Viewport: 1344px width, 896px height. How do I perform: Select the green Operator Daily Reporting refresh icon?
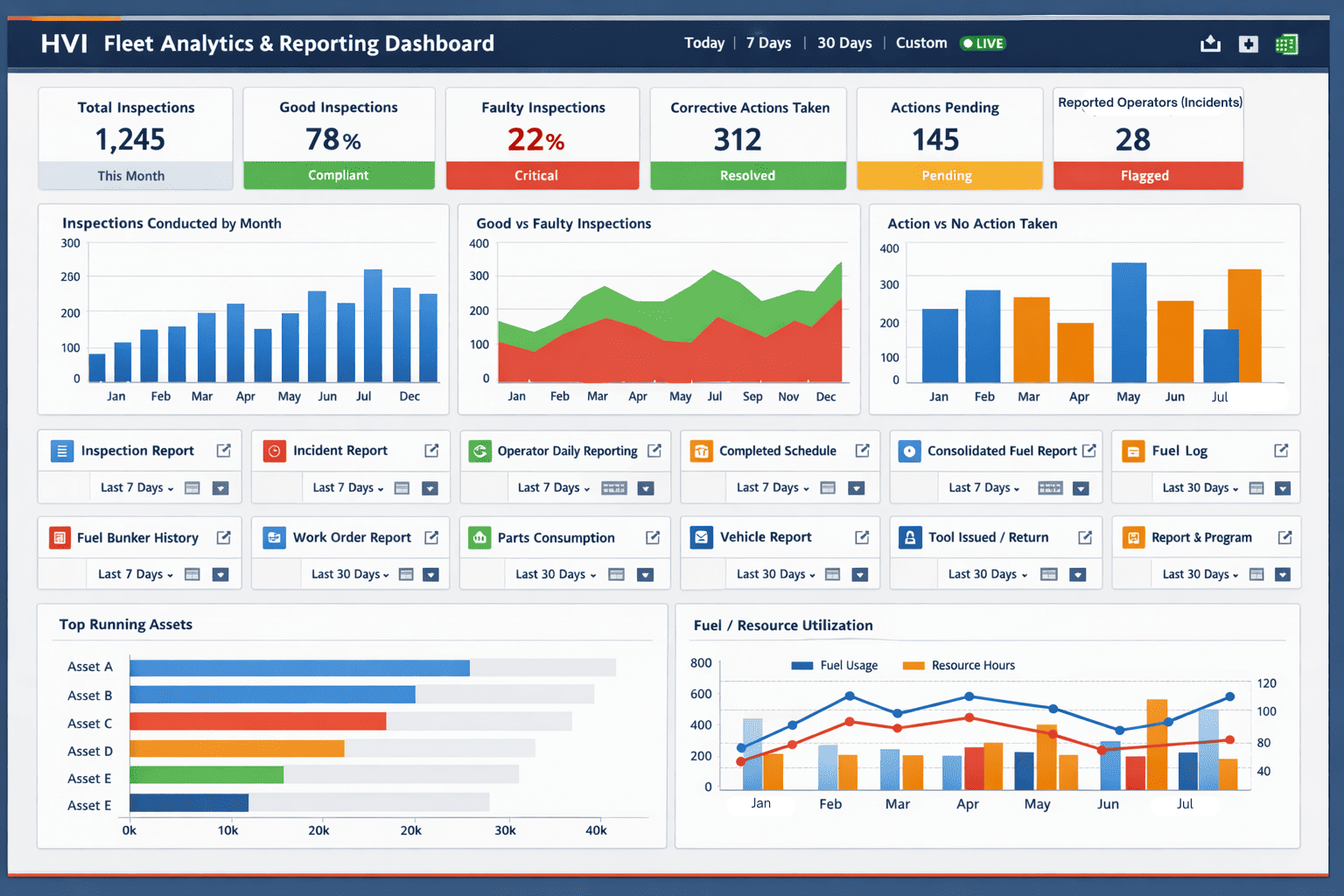(x=479, y=450)
